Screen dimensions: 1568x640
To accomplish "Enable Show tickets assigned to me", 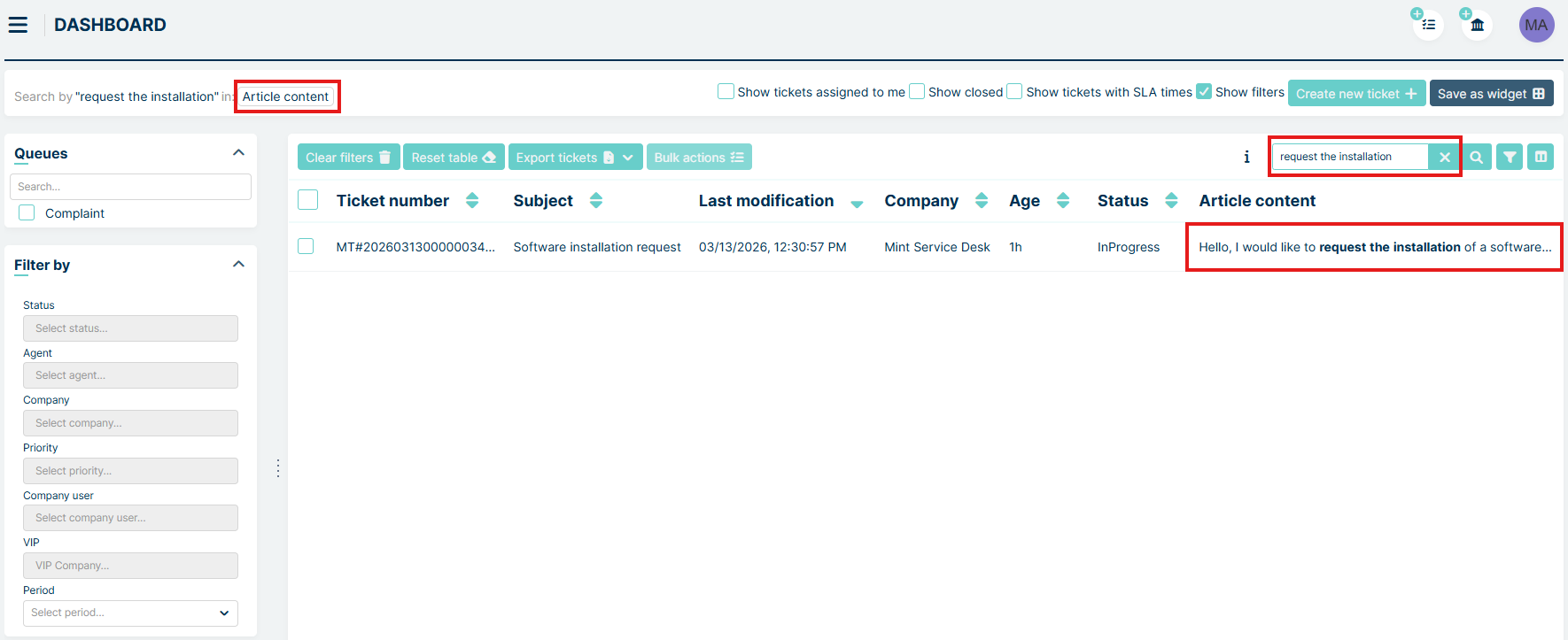I will [x=726, y=92].
